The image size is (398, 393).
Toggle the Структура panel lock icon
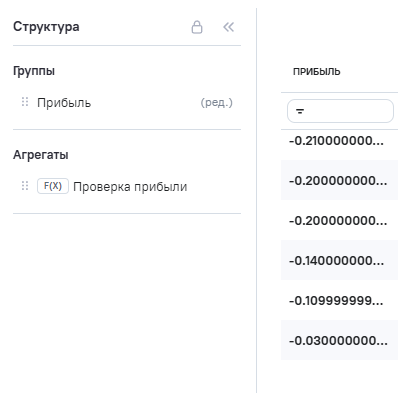click(197, 27)
